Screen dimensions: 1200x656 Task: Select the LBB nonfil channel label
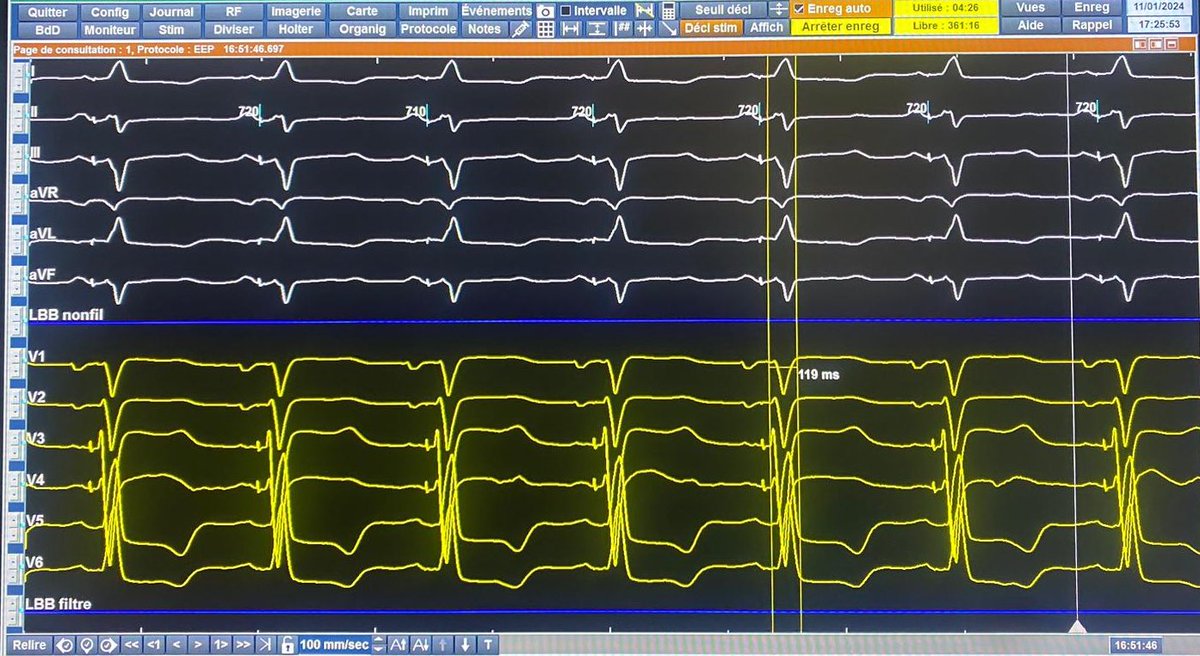[67, 315]
